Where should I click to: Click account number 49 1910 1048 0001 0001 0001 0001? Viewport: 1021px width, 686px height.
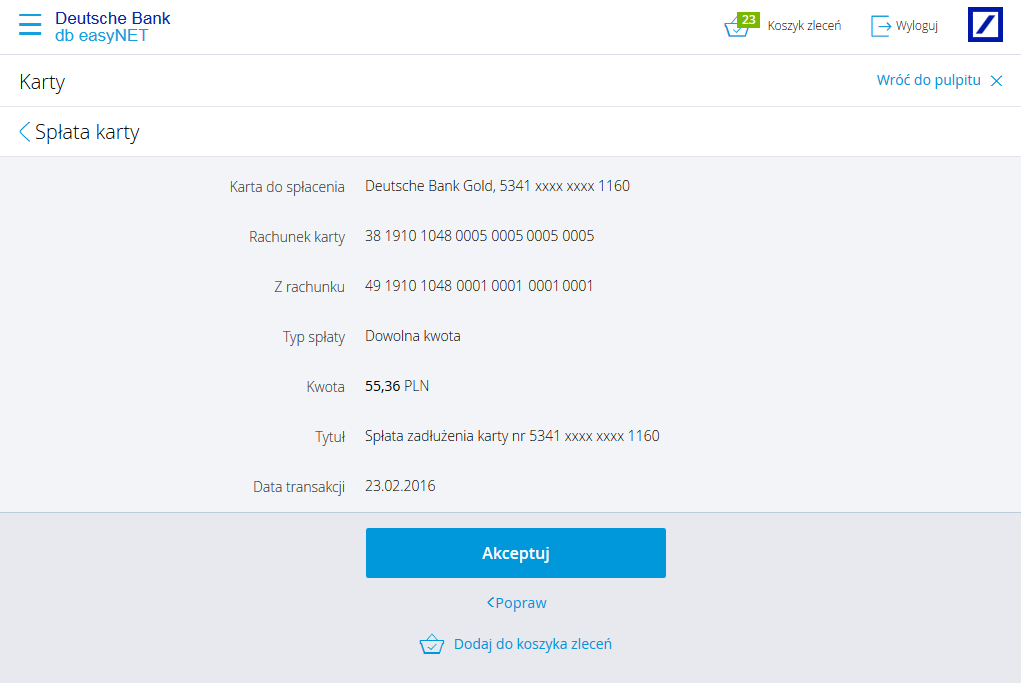coord(479,286)
